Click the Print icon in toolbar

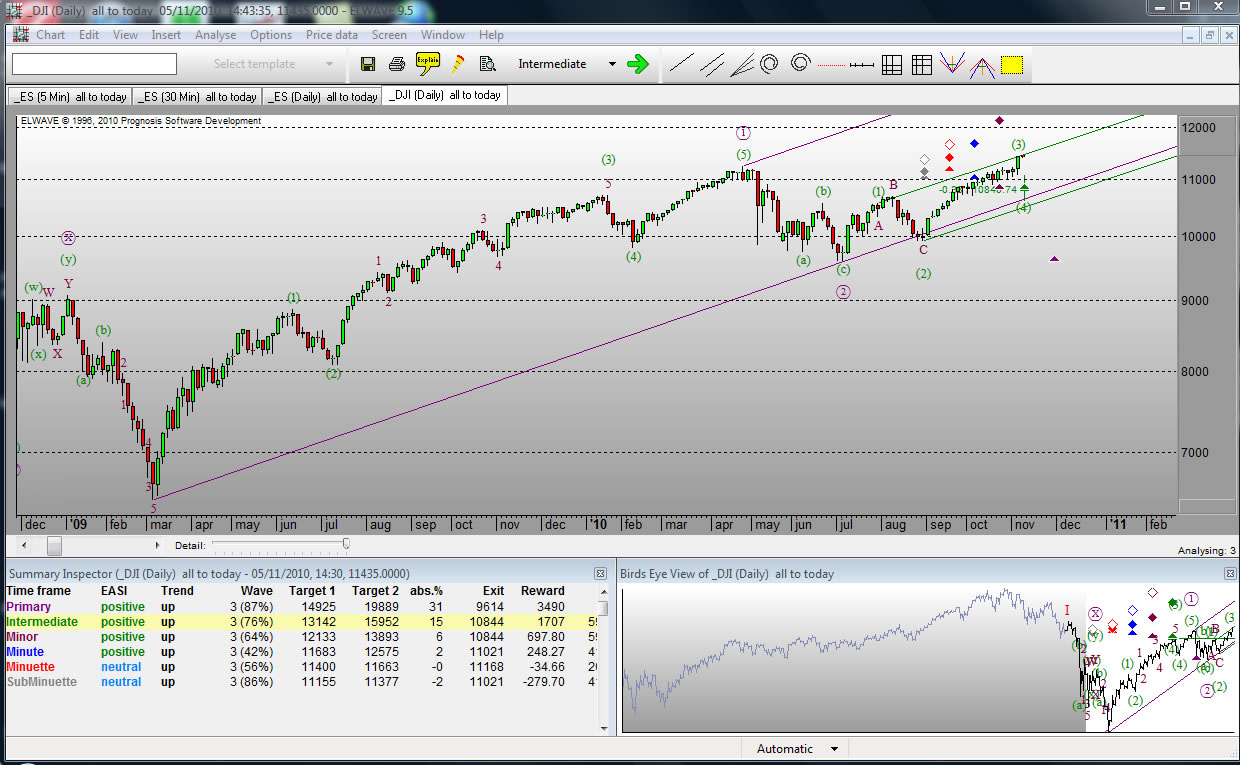[x=397, y=64]
